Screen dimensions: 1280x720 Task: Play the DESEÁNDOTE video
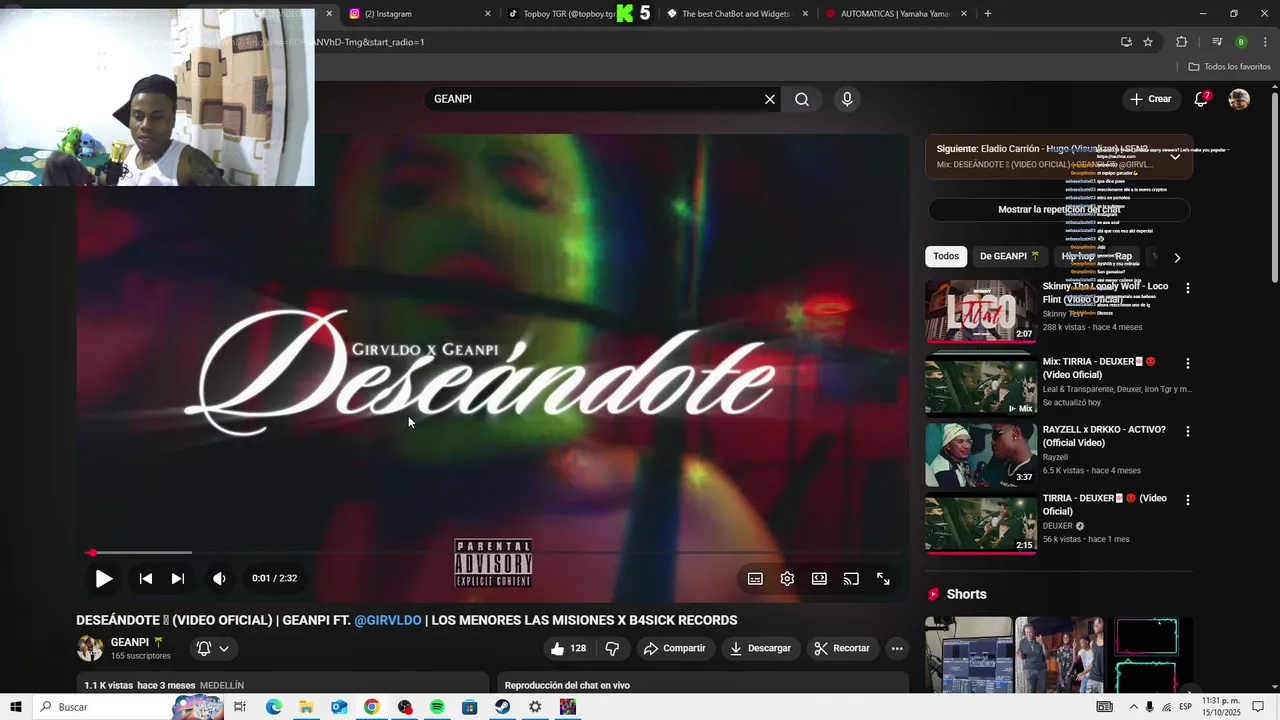pos(104,578)
